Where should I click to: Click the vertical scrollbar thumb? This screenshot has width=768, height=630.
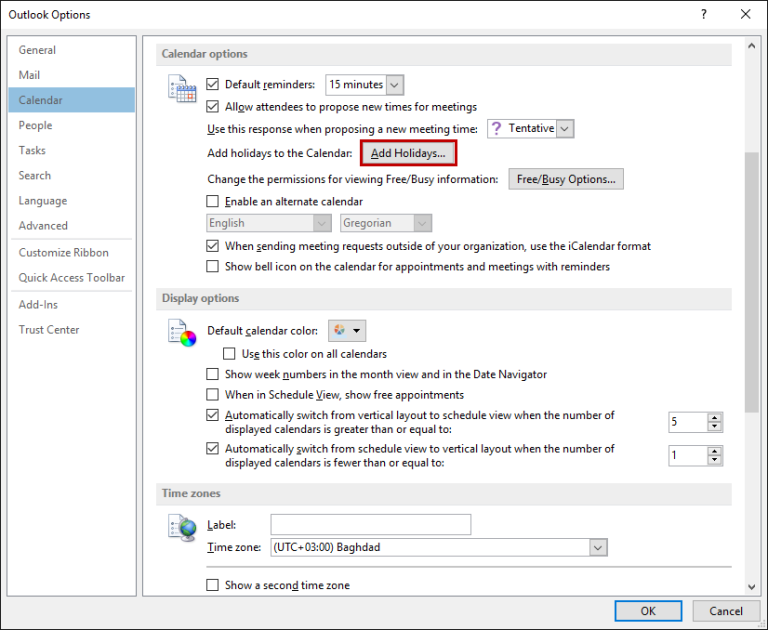coord(751,283)
